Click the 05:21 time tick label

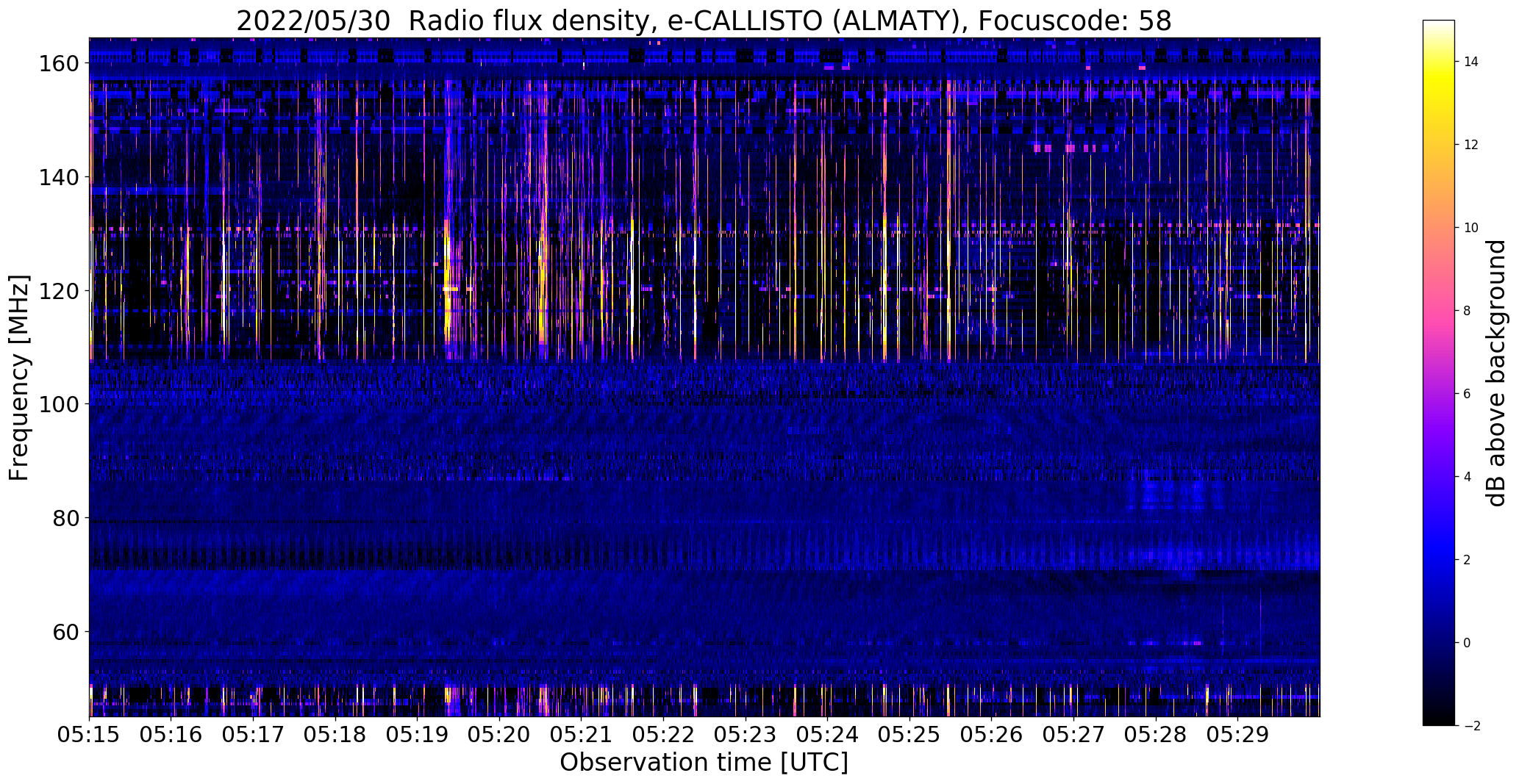582,735
